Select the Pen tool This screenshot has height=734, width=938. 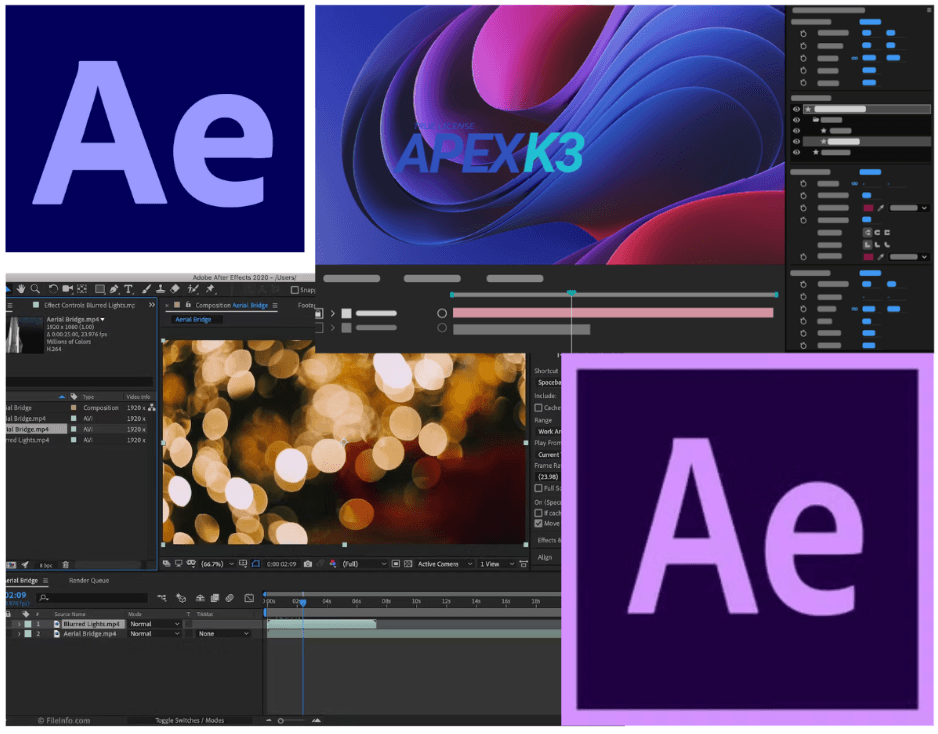pyautogui.click(x=114, y=289)
